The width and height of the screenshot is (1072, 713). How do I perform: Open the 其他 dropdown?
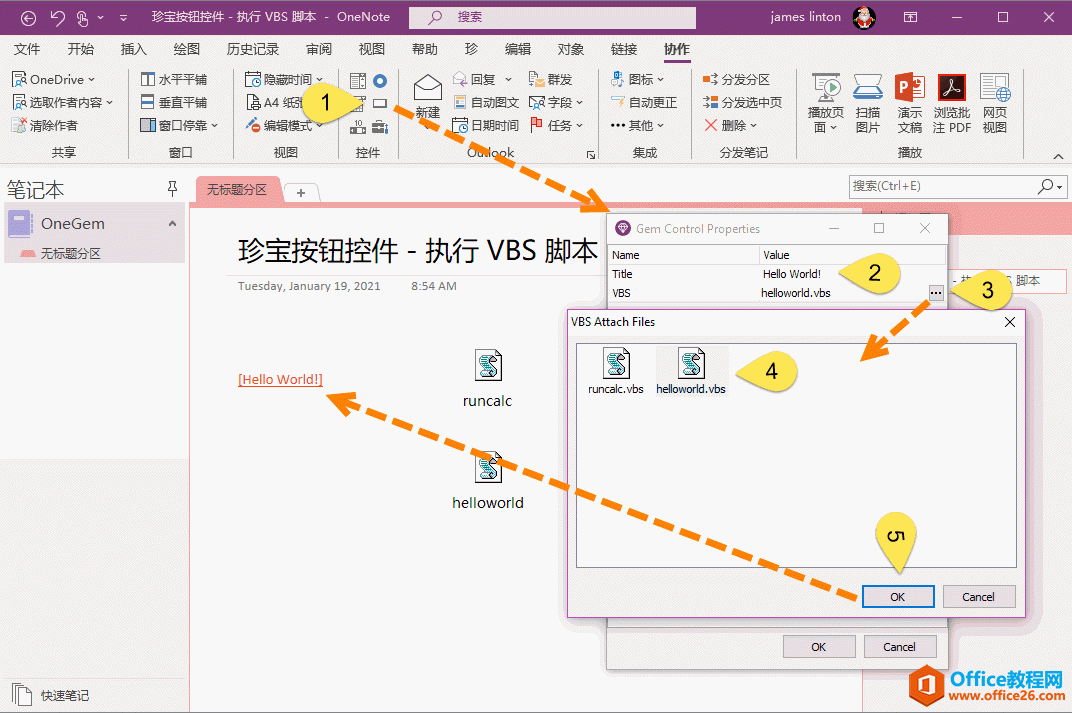click(x=660, y=126)
